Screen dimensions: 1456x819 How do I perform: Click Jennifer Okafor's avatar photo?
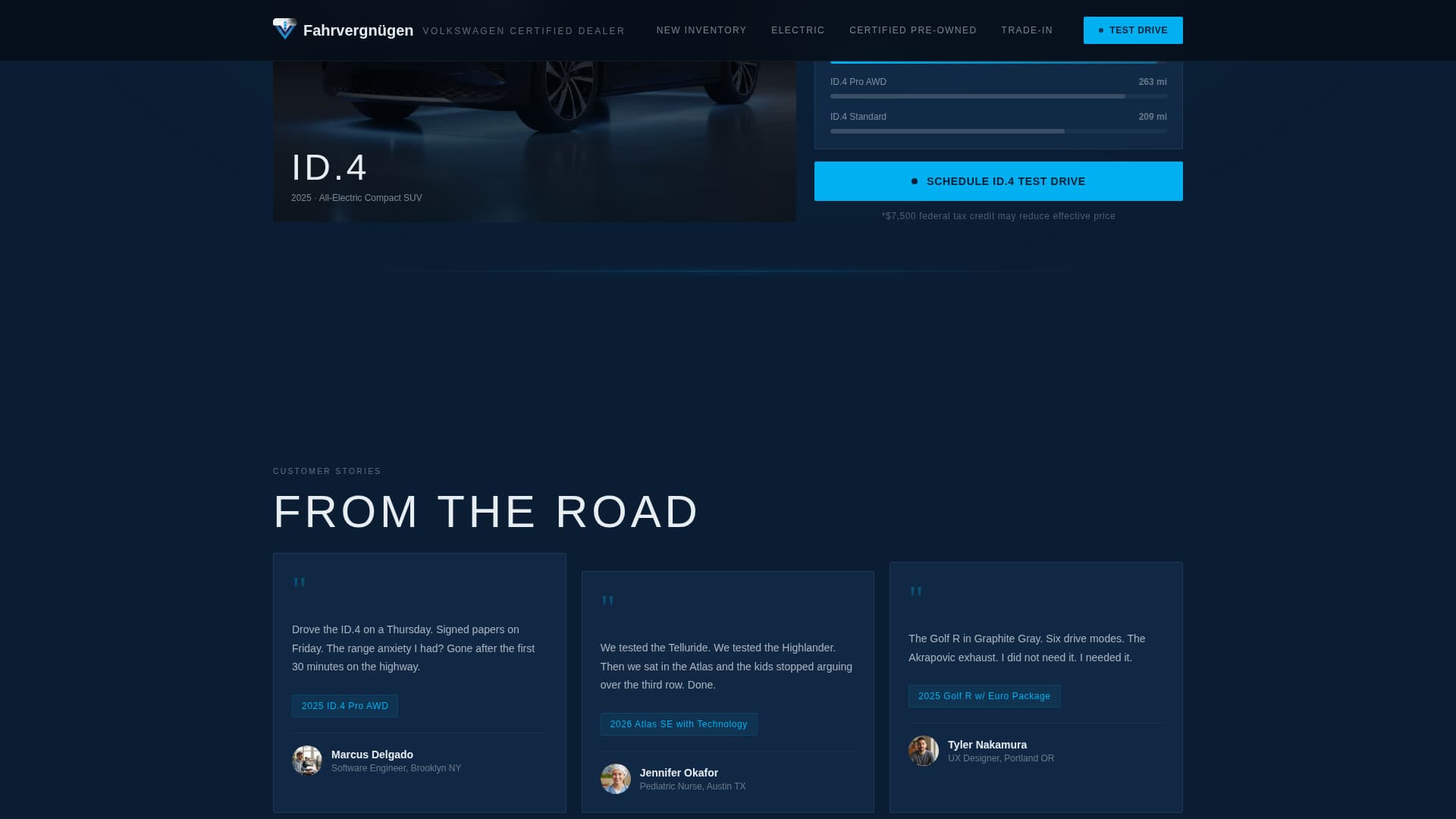616,779
